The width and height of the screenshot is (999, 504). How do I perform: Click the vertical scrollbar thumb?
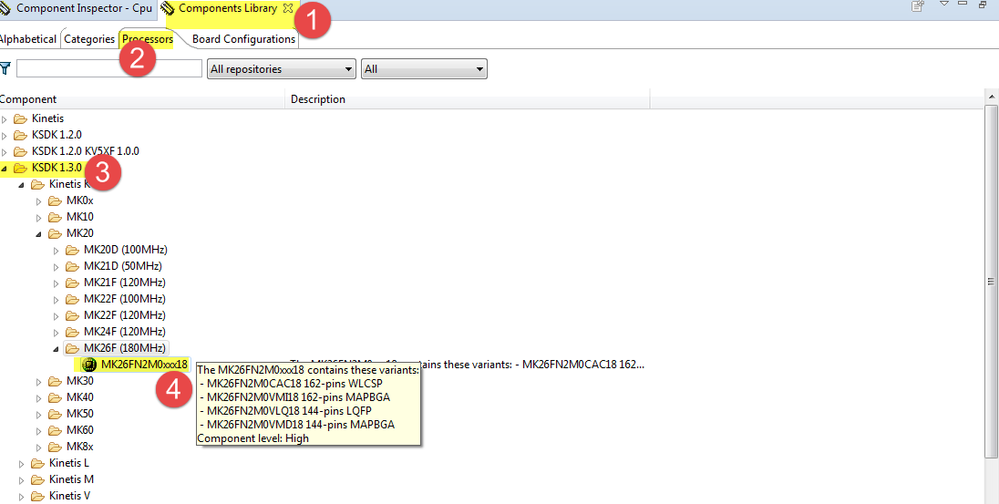pos(991,281)
